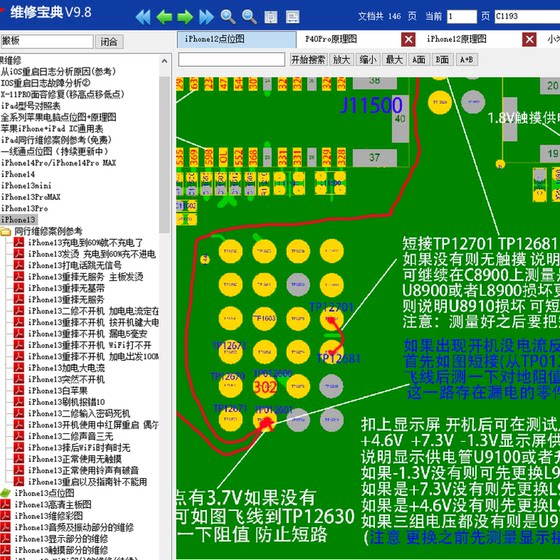Click the current page number field
560x560 pixels.
click(461, 16)
